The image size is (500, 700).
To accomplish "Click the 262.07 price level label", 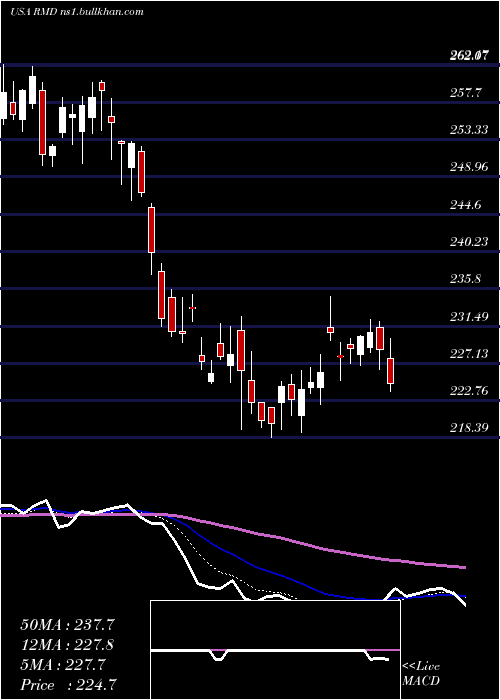I will coord(469,56).
